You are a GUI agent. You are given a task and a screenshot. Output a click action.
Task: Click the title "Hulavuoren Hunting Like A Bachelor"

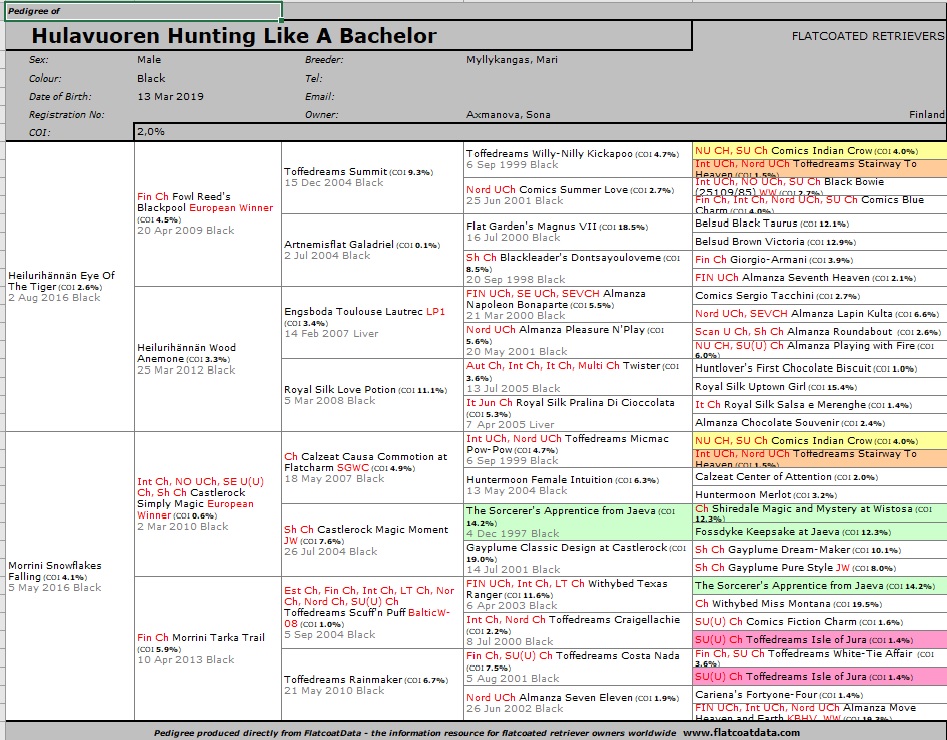[234, 36]
